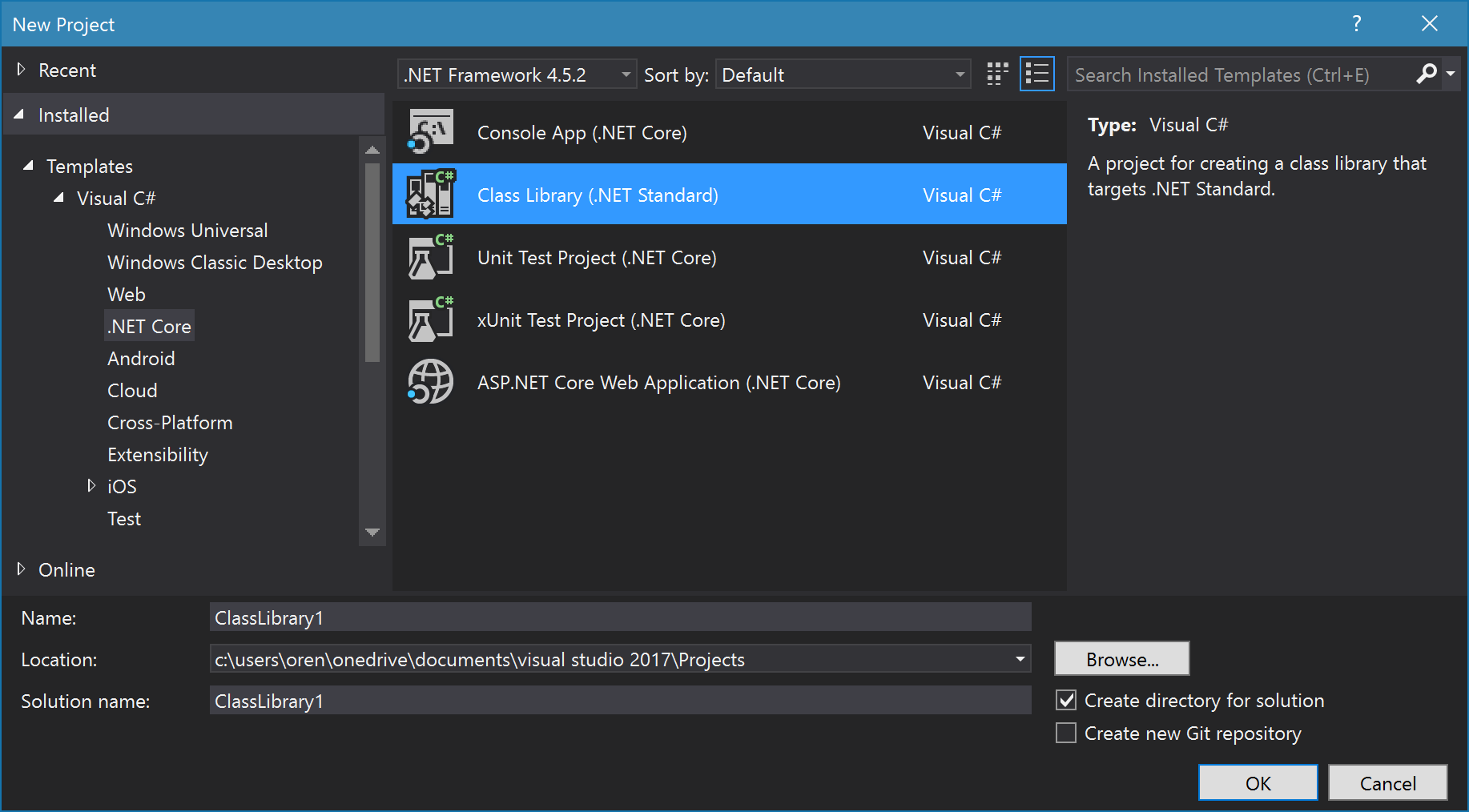The height and width of the screenshot is (812, 1469).
Task: Click the ASP.NET Core Web Application globe icon
Action: tap(431, 382)
